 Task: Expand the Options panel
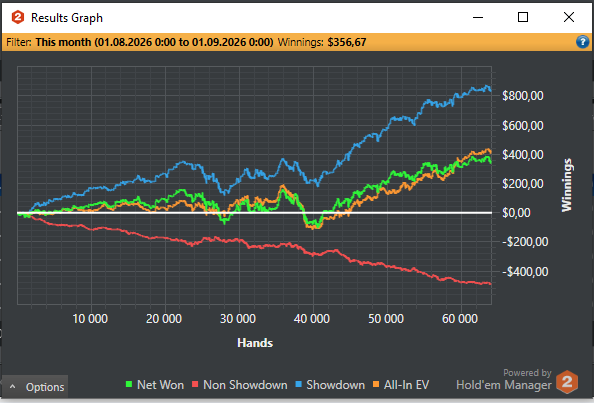[35, 387]
